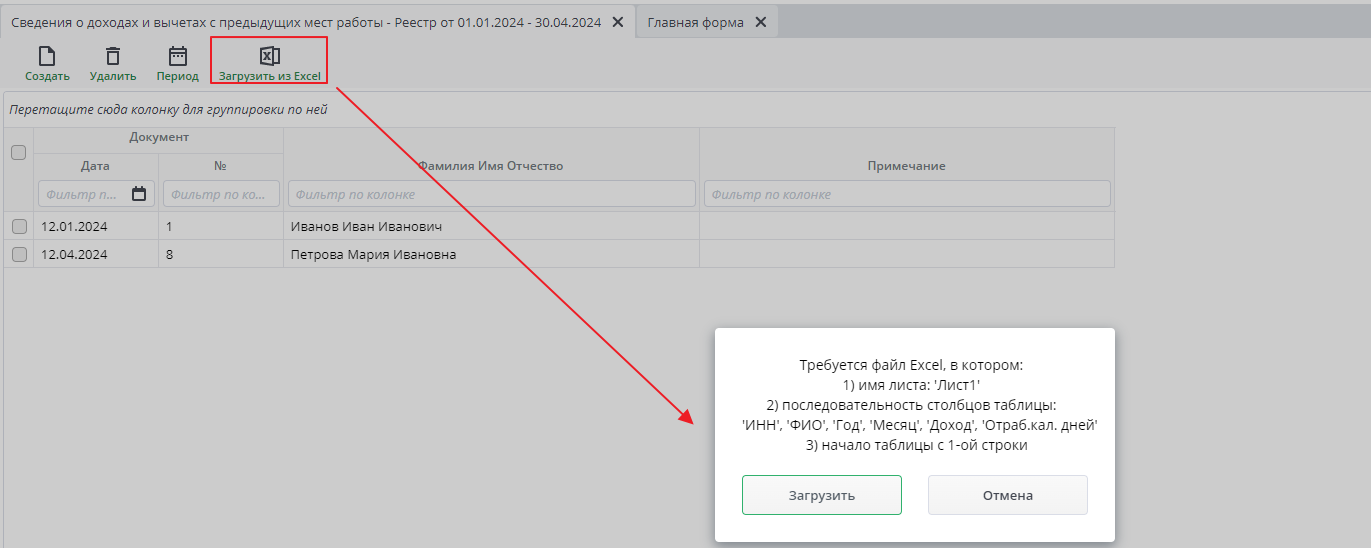This screenshot has height=548, width=1371.
Task: Click document number 1 cell
Action: point(221,227)
